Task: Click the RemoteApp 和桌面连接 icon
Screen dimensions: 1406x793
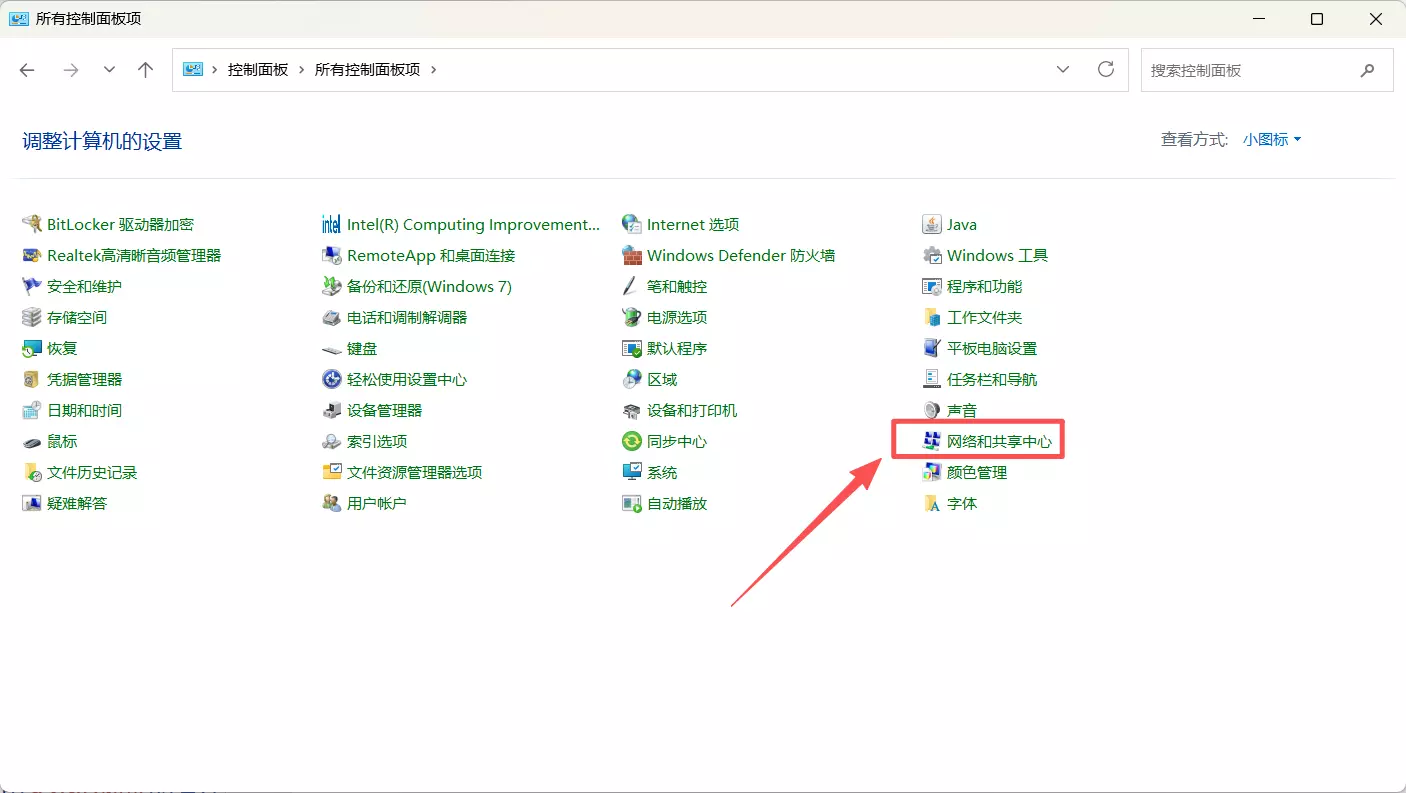Action: [331, 255]
